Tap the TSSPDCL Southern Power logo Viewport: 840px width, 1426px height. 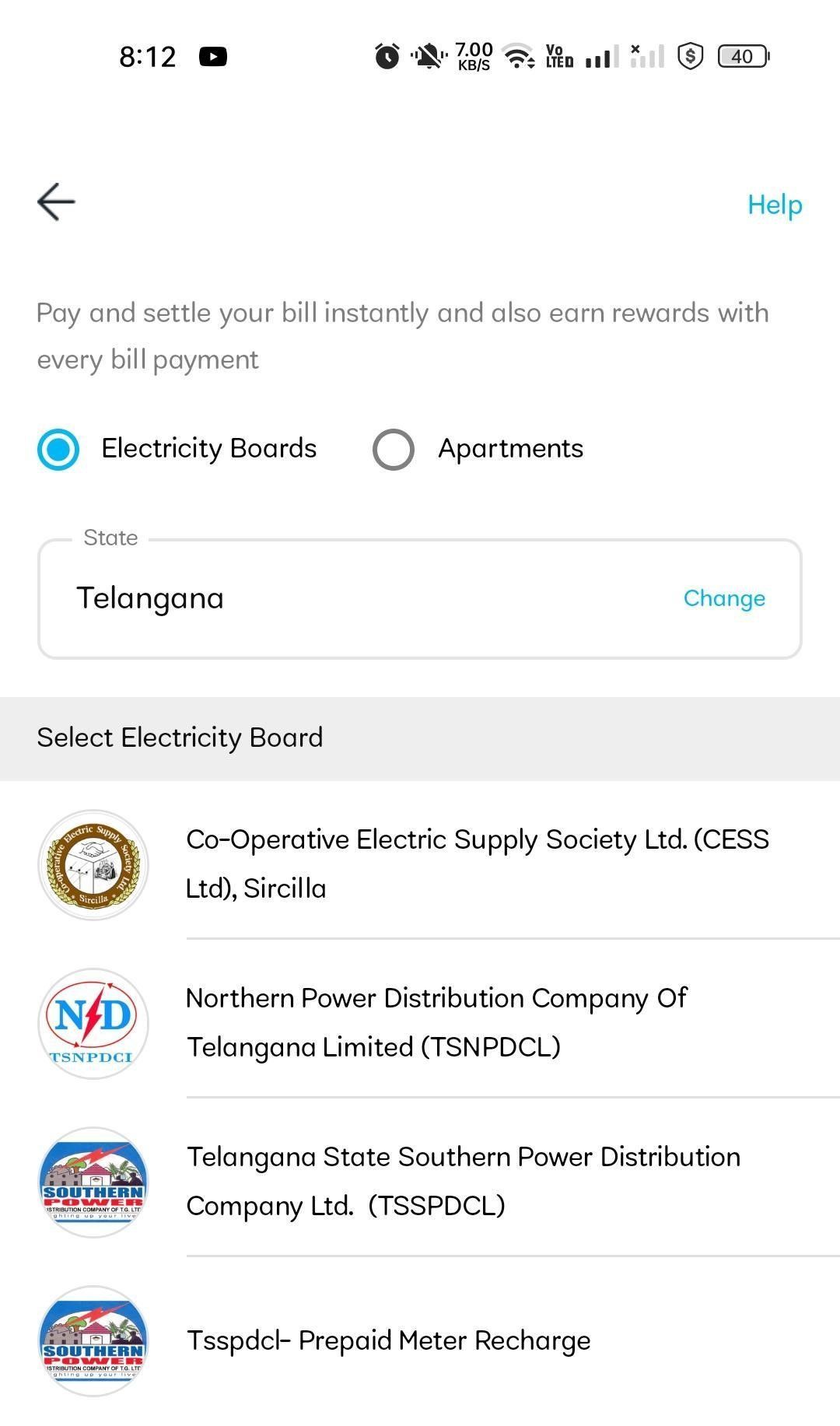(93, 1182)
